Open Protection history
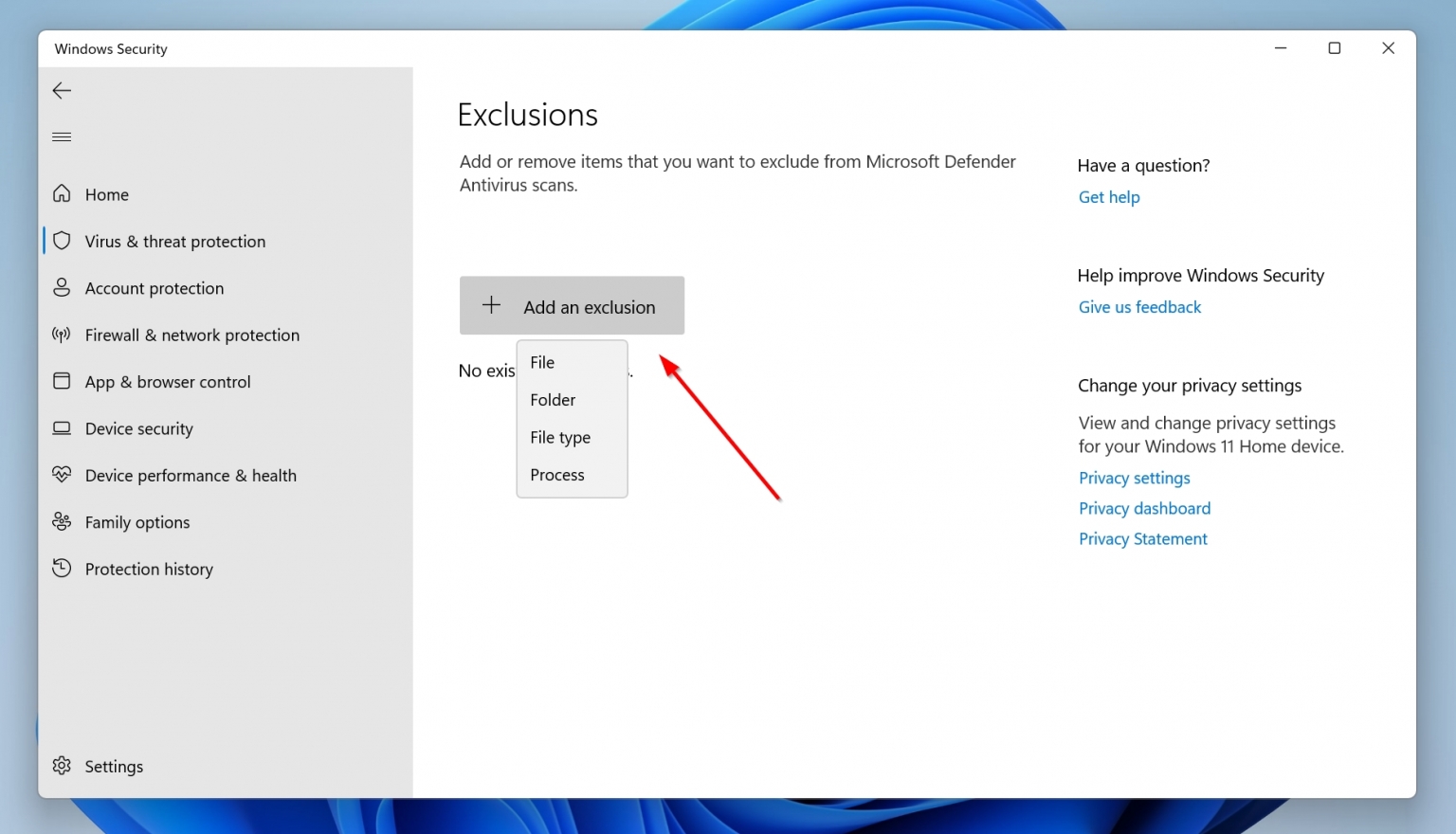Image resolution: width=1456 pixels, height=834 pixels. (x=149, y=569)
